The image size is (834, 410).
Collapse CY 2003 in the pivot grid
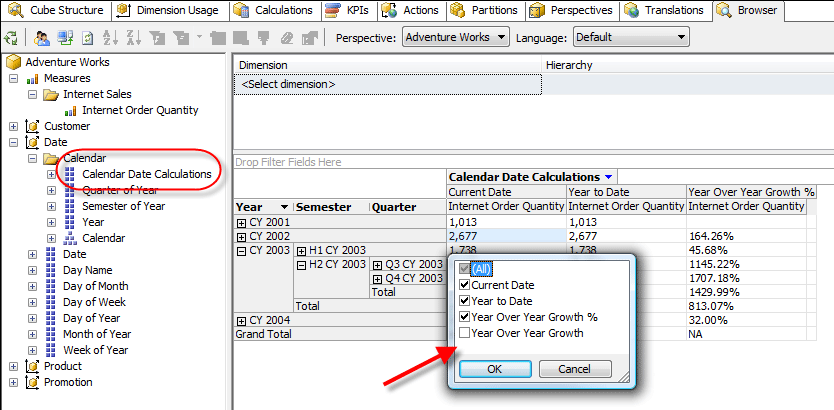point(241,250)
